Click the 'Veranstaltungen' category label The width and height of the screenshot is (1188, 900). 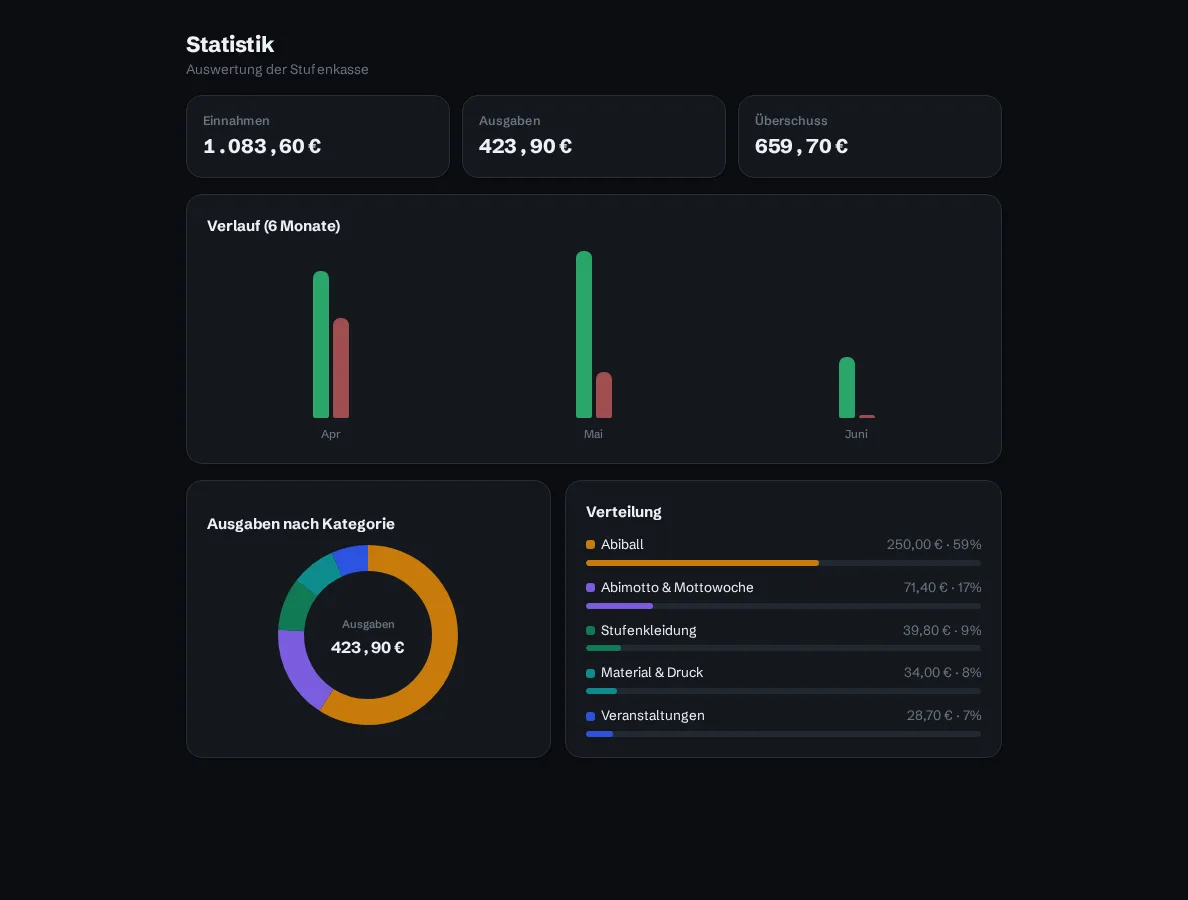652,716
